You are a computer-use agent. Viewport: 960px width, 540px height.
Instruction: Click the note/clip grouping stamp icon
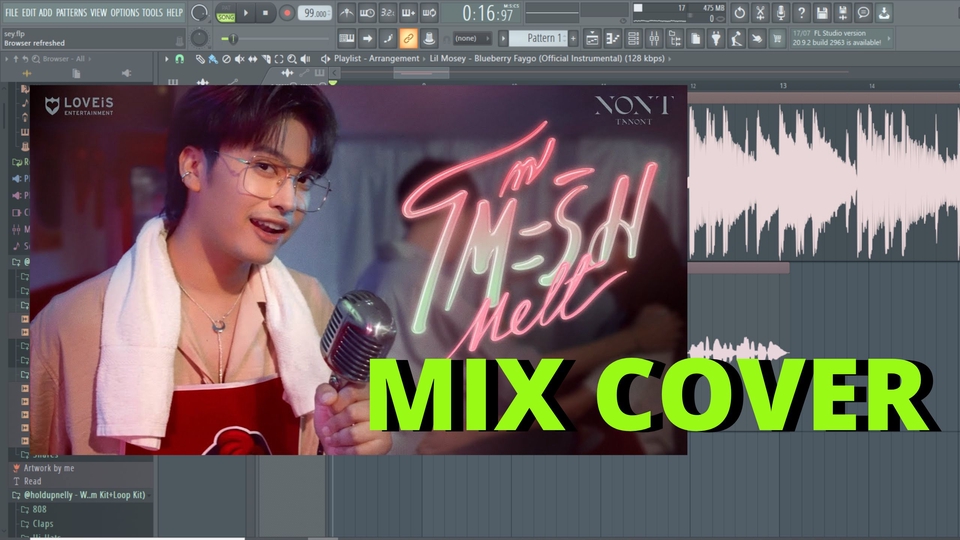pyautogui.click(x=429, y=39)
